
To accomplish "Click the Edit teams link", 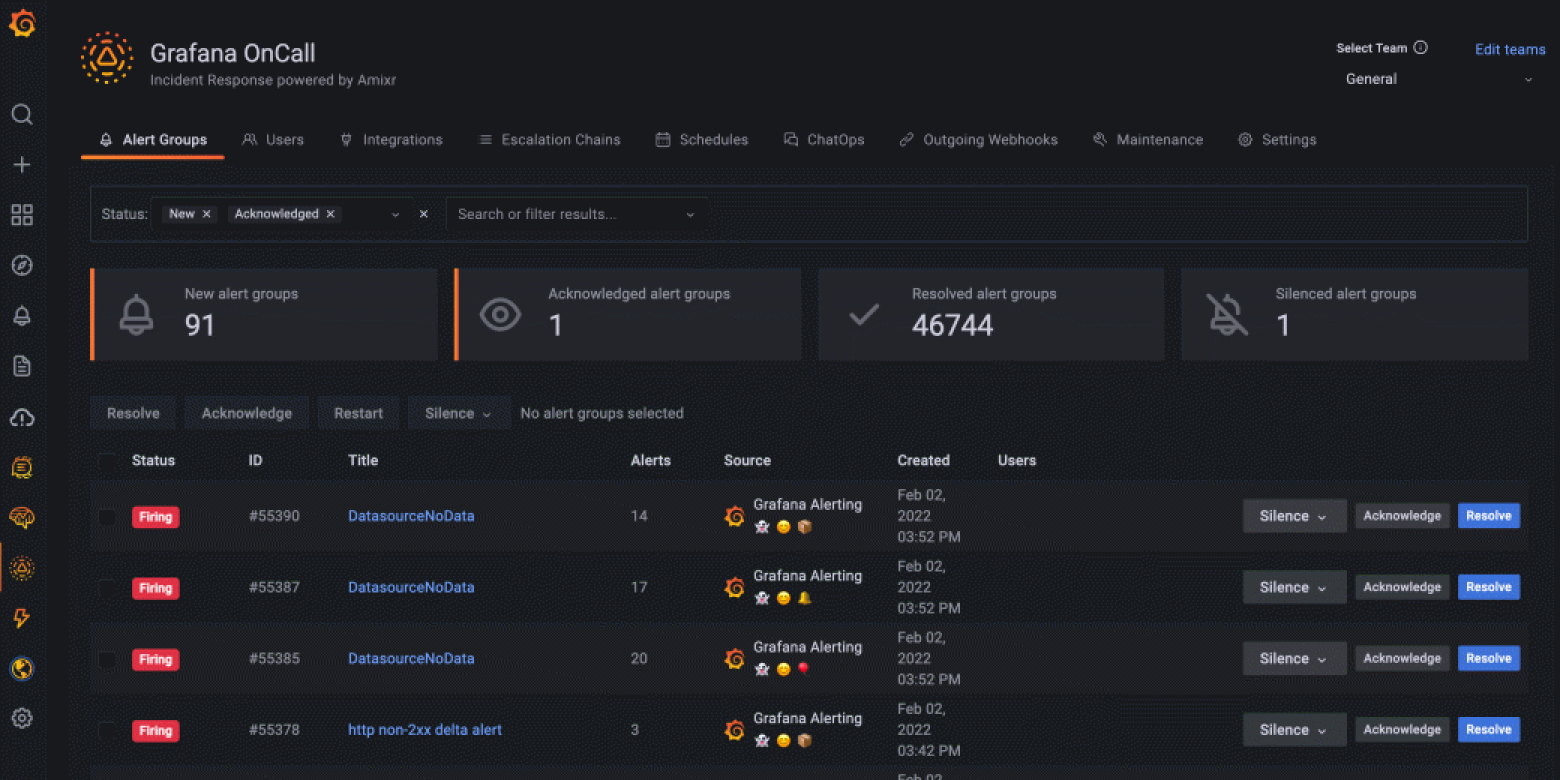I will pyautogui.click(x=1510, y=49).
